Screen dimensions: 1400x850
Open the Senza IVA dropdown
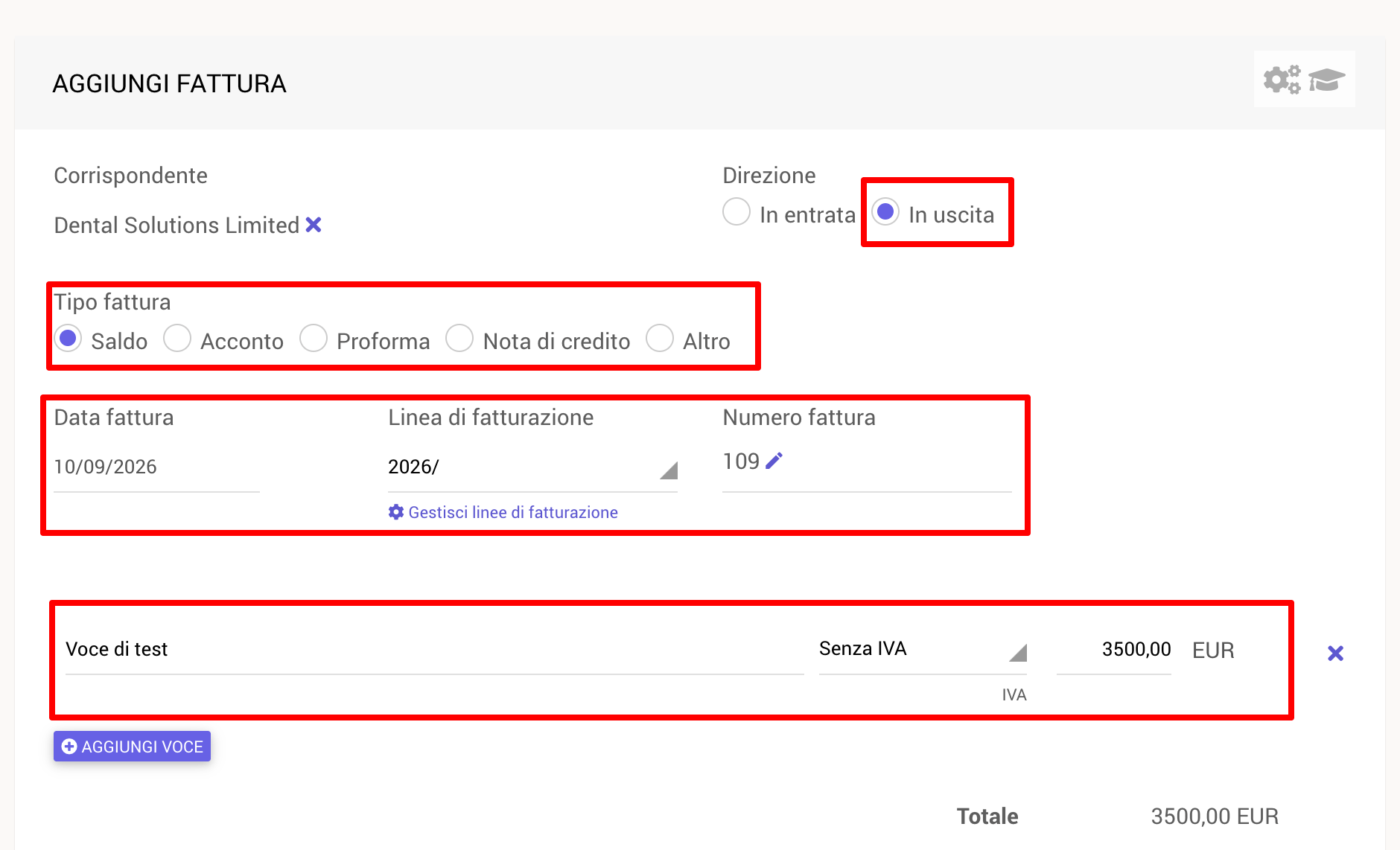pos(923,649)
